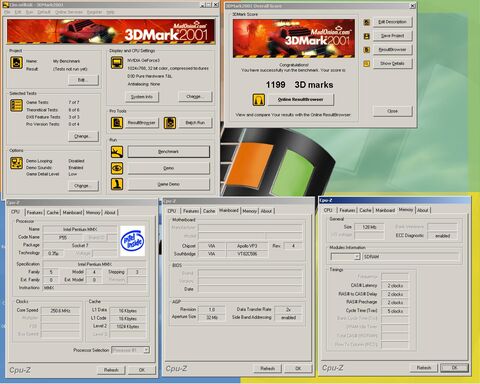Screen dimensions: 480x384
Task: Launch the Game Demo button
Action: (169, 184)
